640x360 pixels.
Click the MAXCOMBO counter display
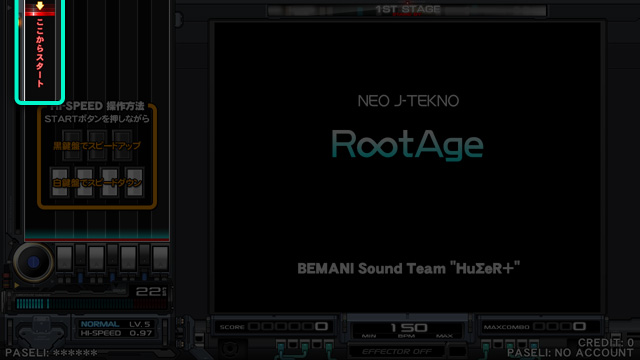point(539,327)
